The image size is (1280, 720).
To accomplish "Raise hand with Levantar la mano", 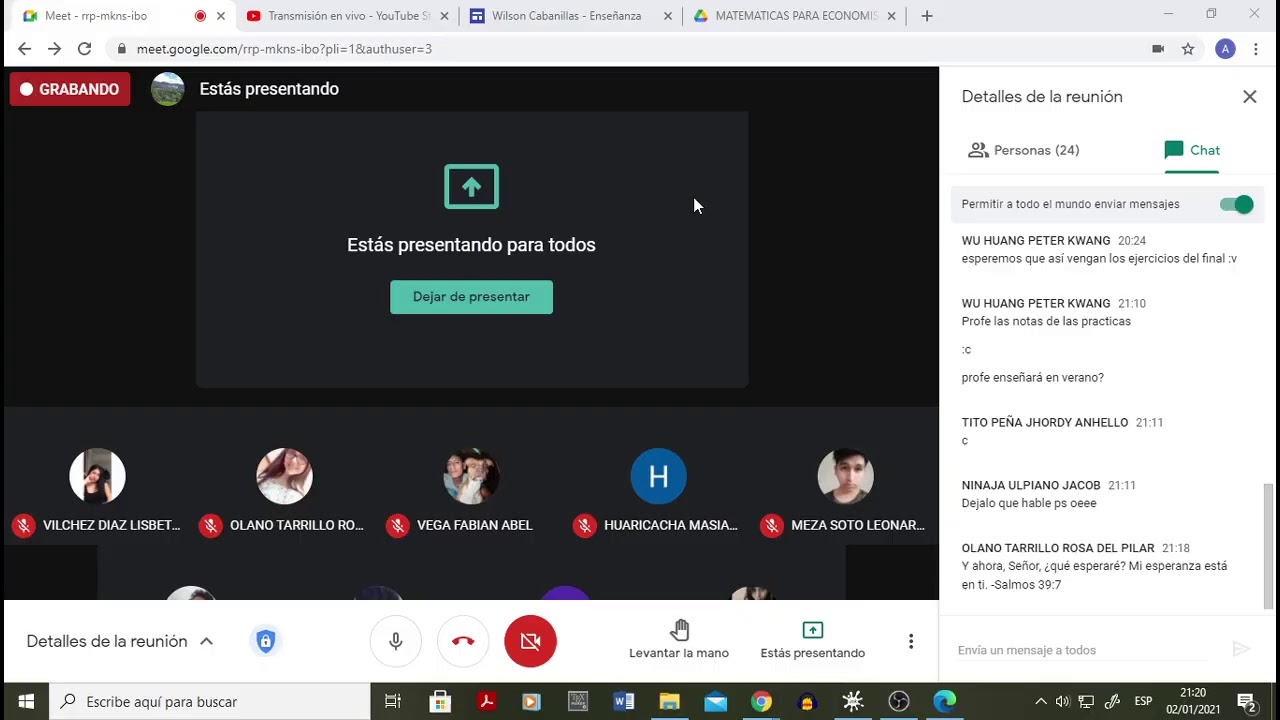I will coord(679,640).
